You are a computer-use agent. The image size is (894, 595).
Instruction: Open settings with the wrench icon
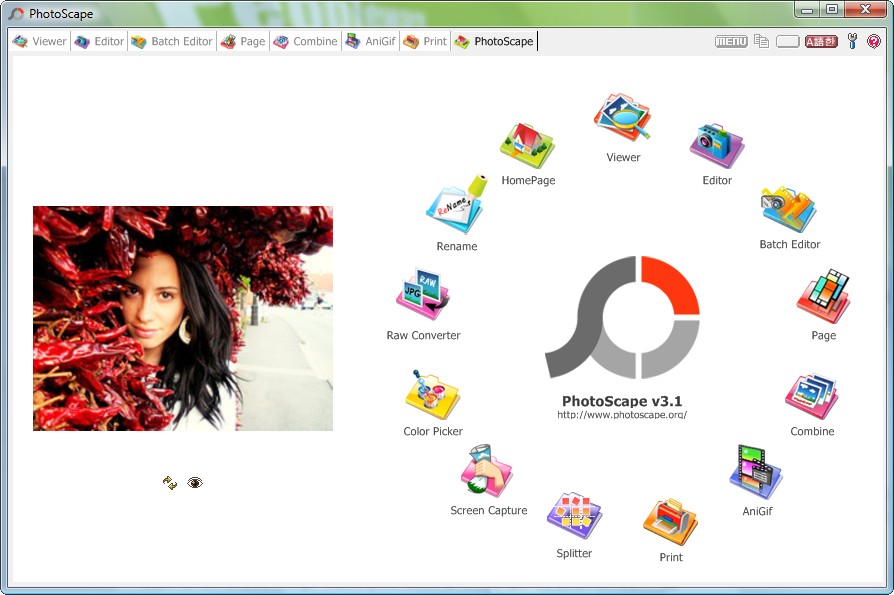pos(852,41)
